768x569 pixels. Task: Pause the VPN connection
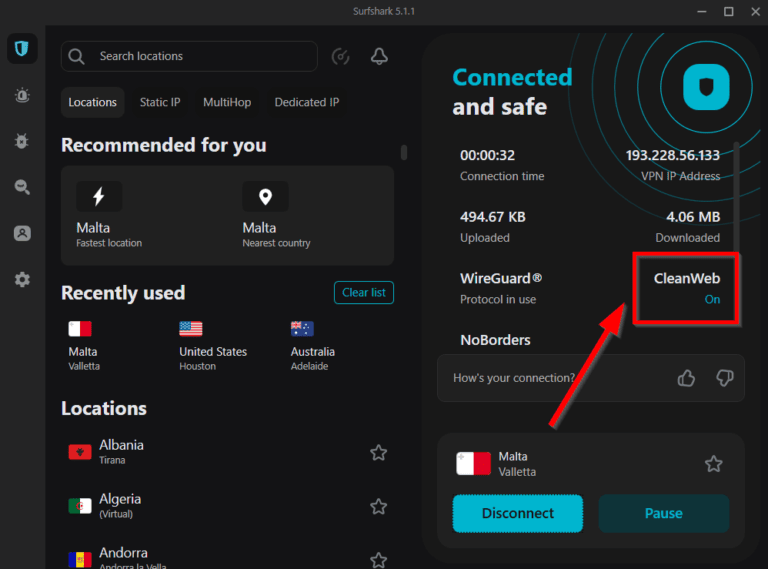point(663,513)
